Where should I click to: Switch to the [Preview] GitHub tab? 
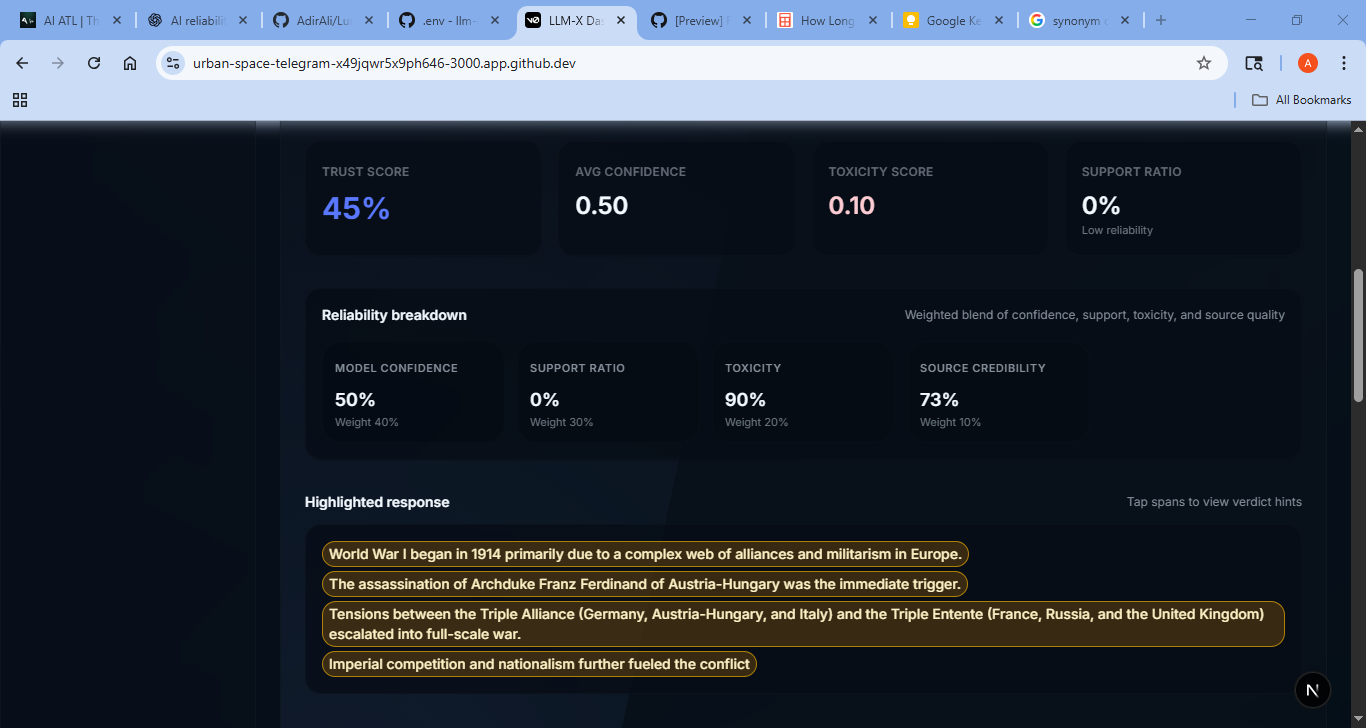pyautogui.click(x=702, y=20)
